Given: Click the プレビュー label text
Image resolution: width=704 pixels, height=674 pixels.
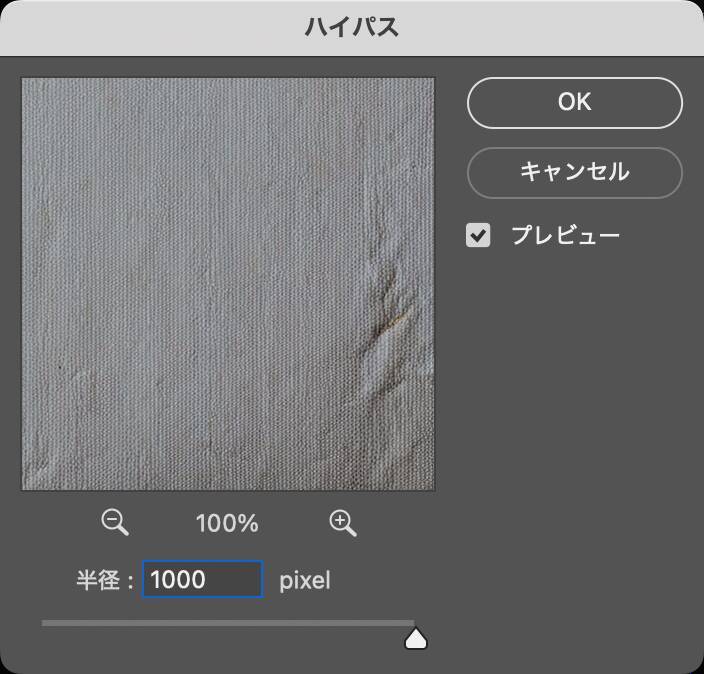Looking at the screenshot, I should tap(565, 236).
